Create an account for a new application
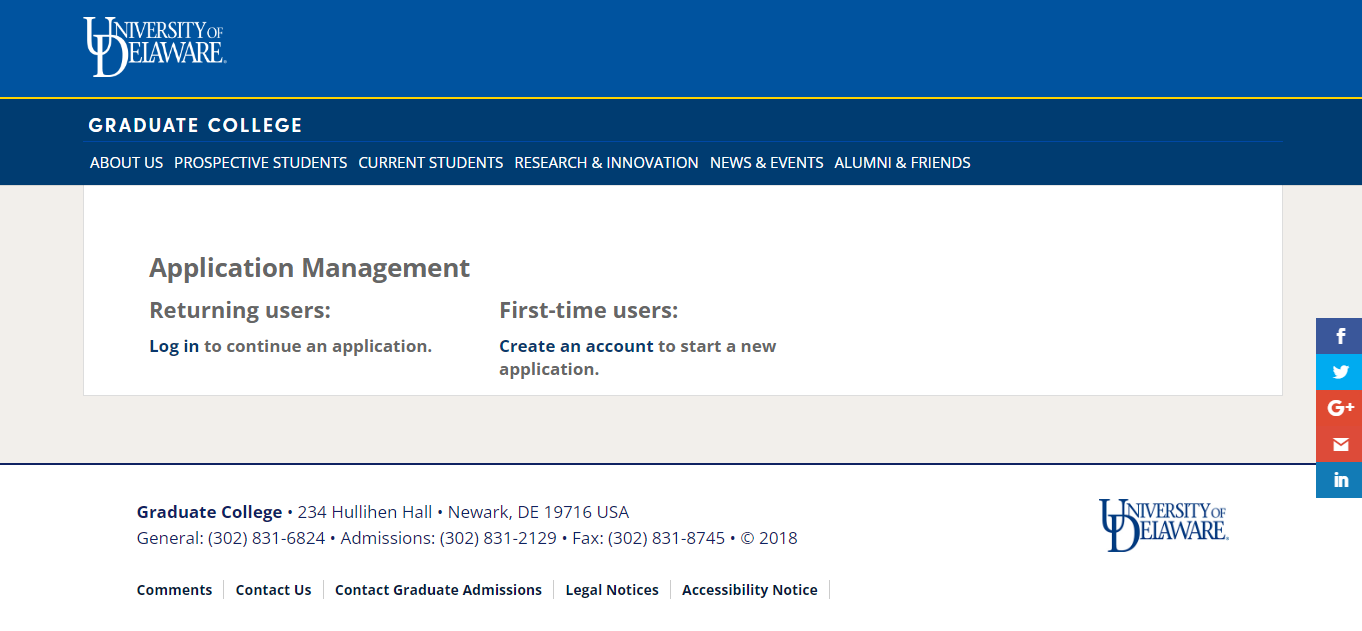Screen dimensions: 1362x631 point(576,345)
